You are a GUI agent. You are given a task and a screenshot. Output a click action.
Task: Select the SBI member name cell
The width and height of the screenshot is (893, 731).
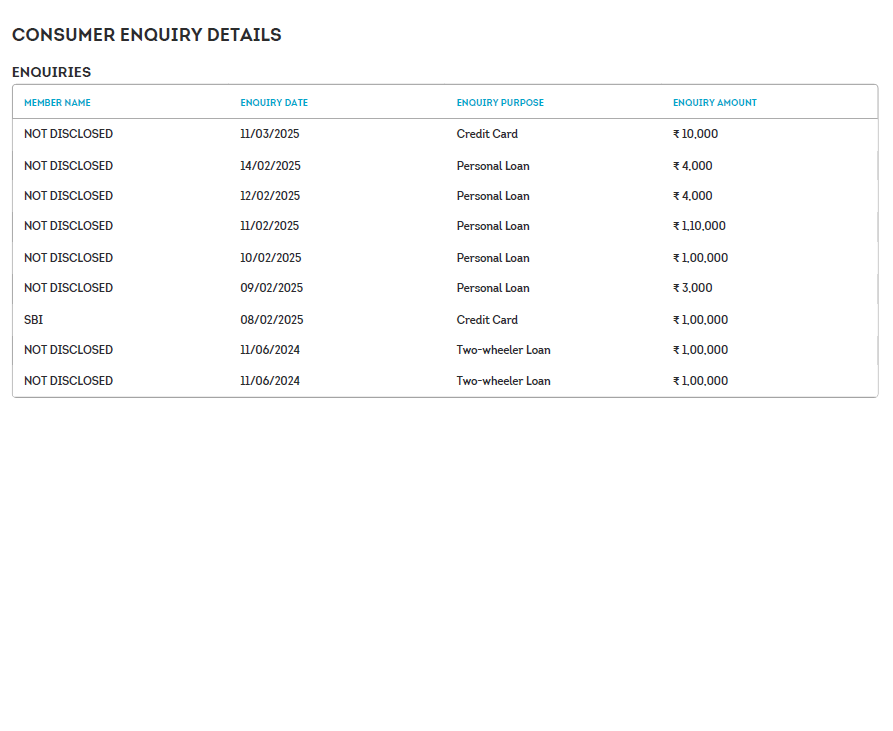pos(34,320)
